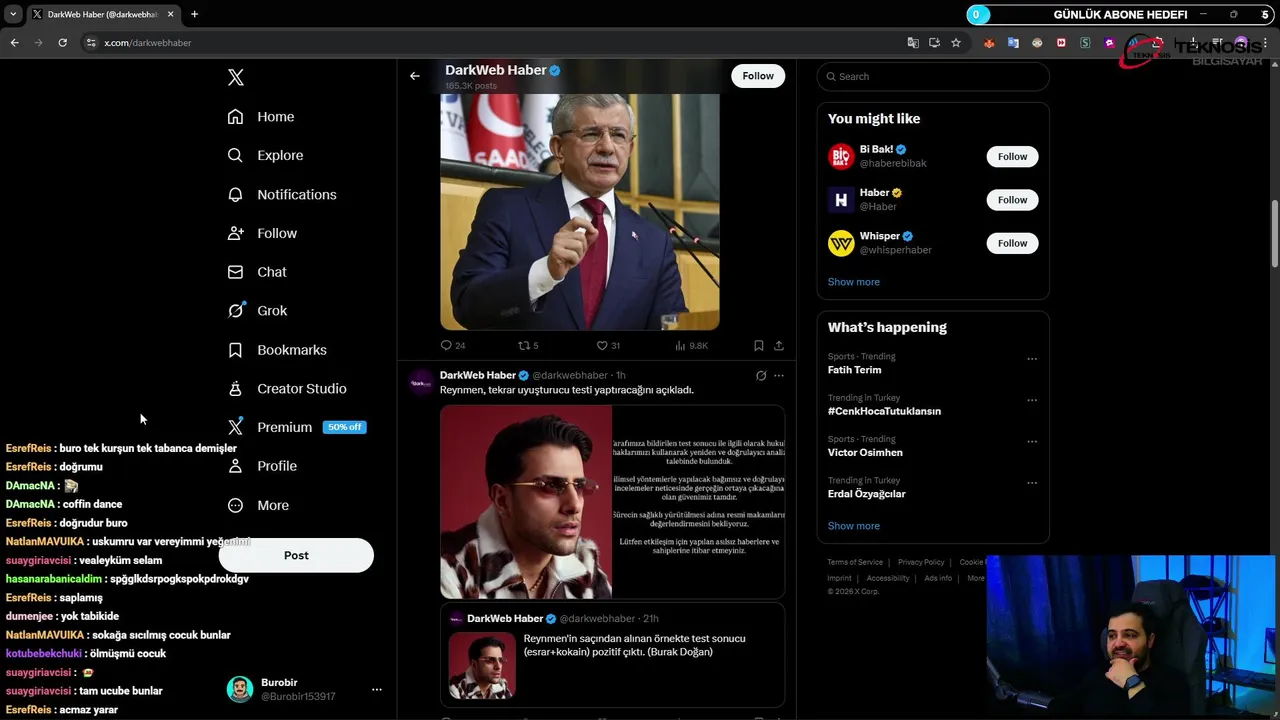
Task: Open Bi Bak! profile avatar
Action: (x=841, y=157)
